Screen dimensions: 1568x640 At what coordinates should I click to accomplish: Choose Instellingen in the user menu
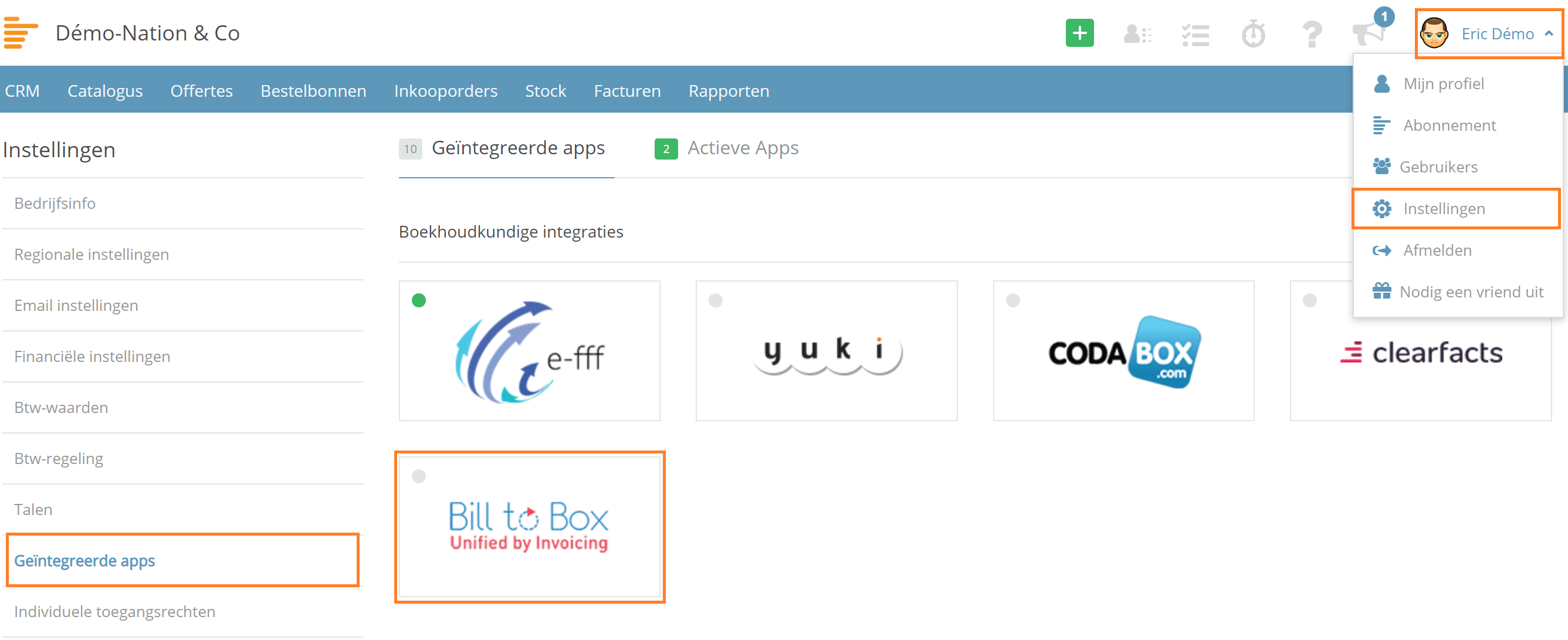[x=1456, y=209]
